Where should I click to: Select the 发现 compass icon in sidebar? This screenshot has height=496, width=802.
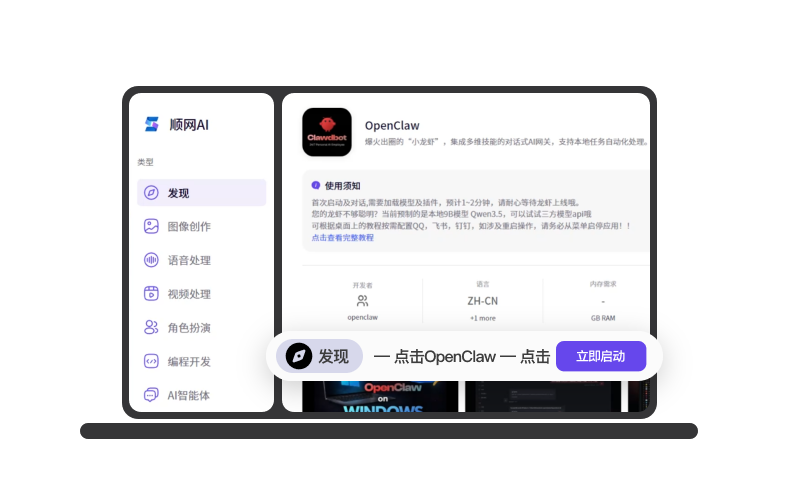click(x=151, y=193)
